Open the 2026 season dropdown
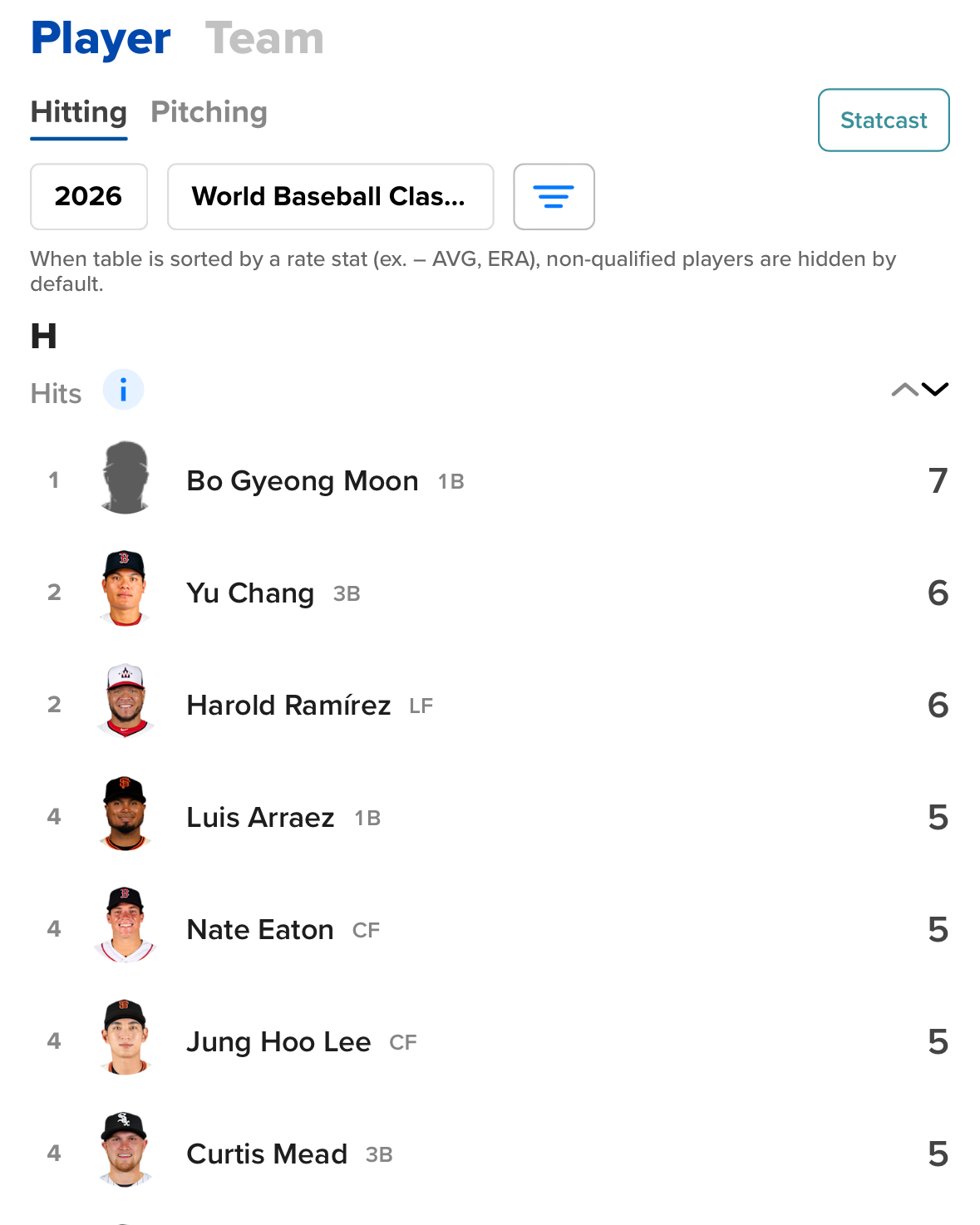 point(89,197)
